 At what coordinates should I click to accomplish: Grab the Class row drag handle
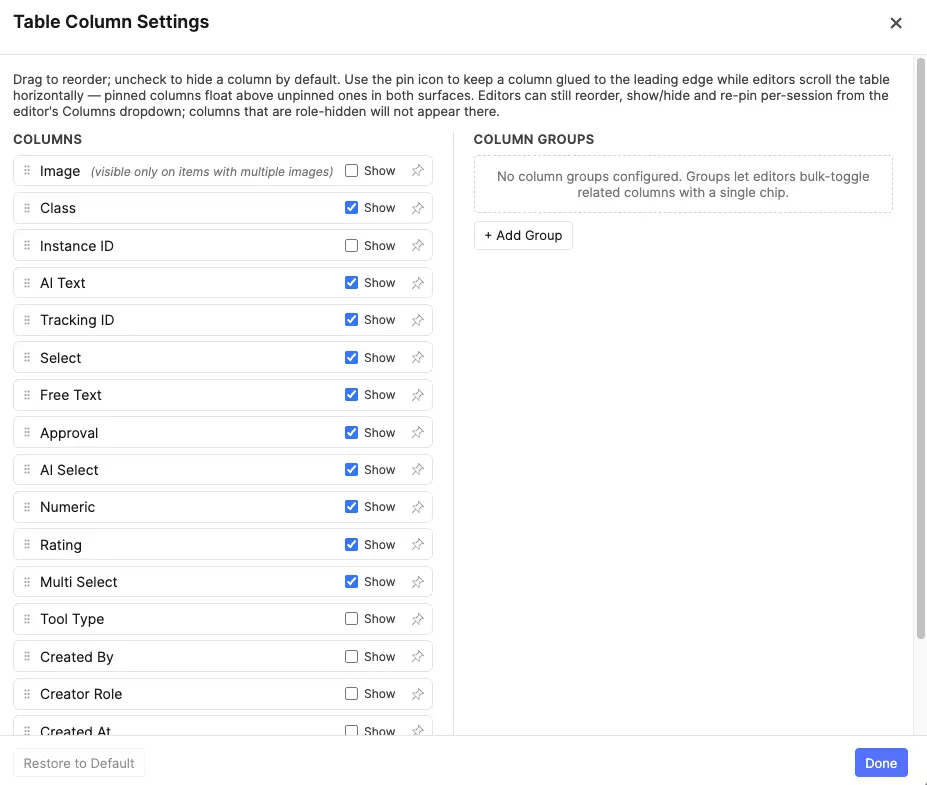27,208
